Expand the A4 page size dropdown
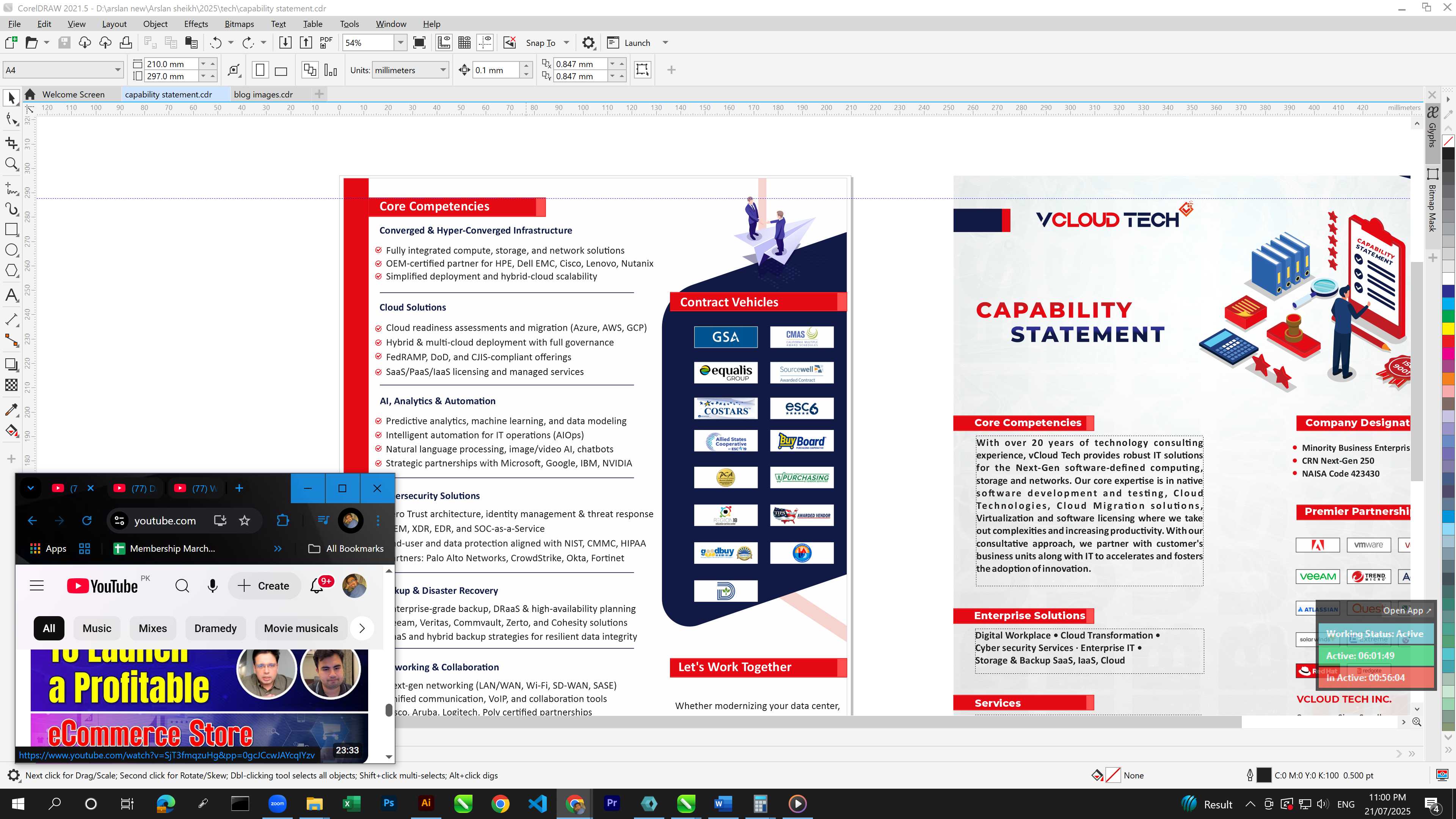Image resolution: width=1456 pixels, height=819 pixels. (118, 70)
